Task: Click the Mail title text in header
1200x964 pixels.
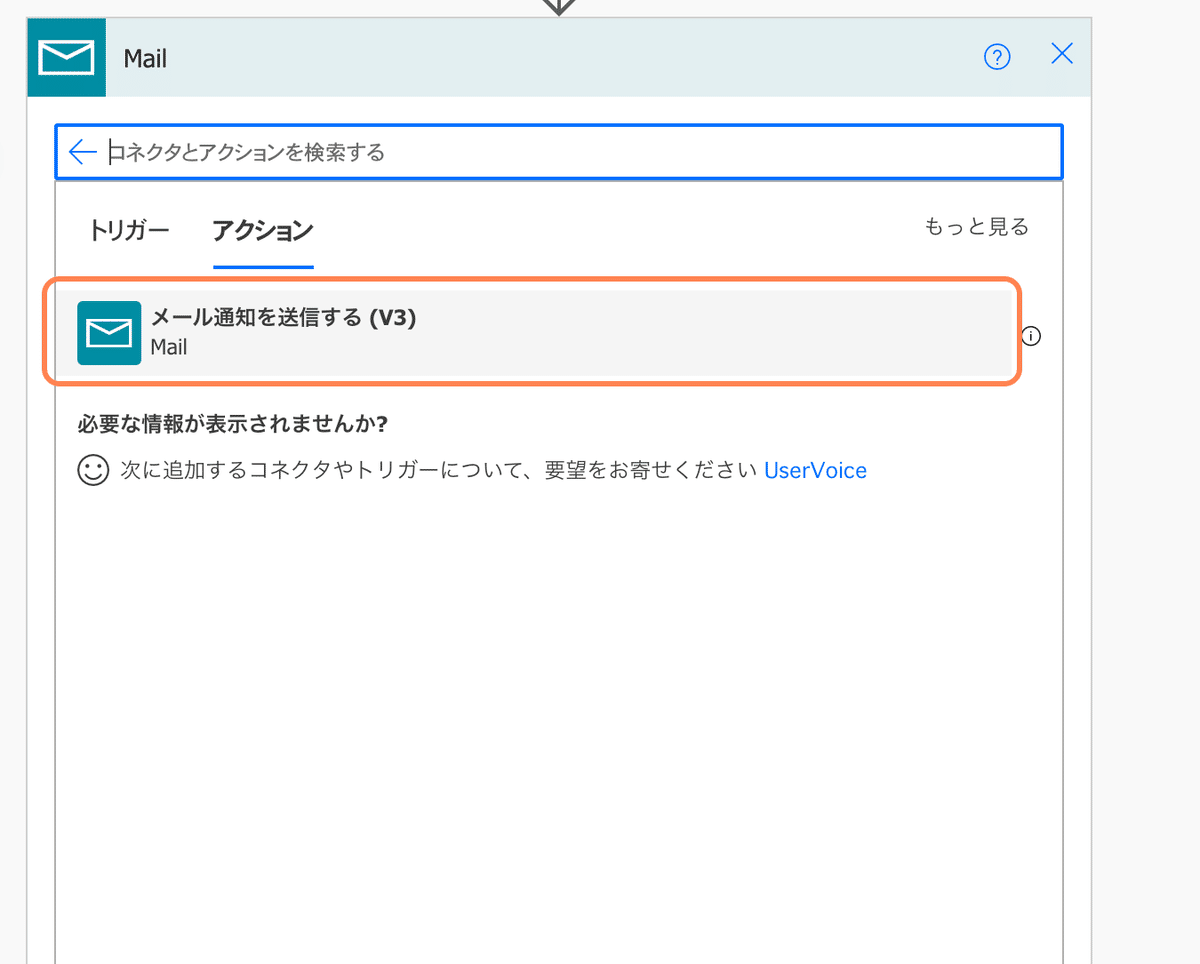Action: point(145,59)
